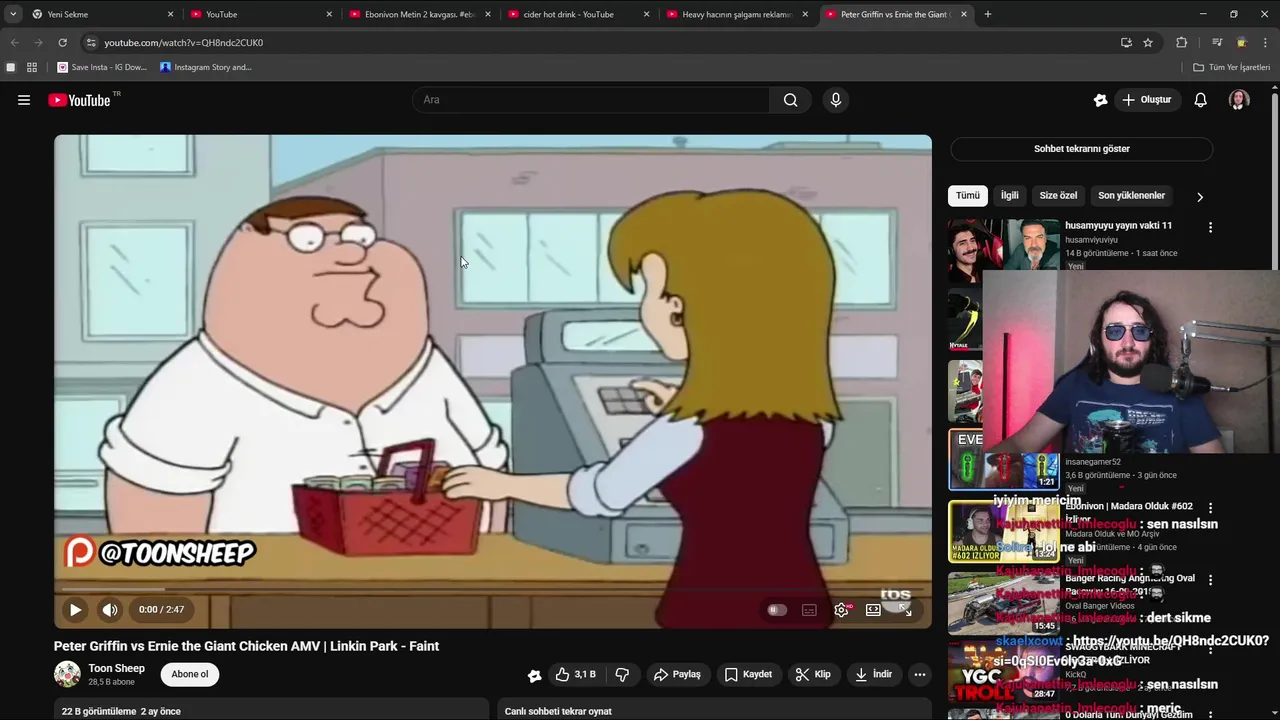The height and width of the screenshot is (720, 1280).
Task: Open YouTube notifications bell
Action: [1201, 100]
